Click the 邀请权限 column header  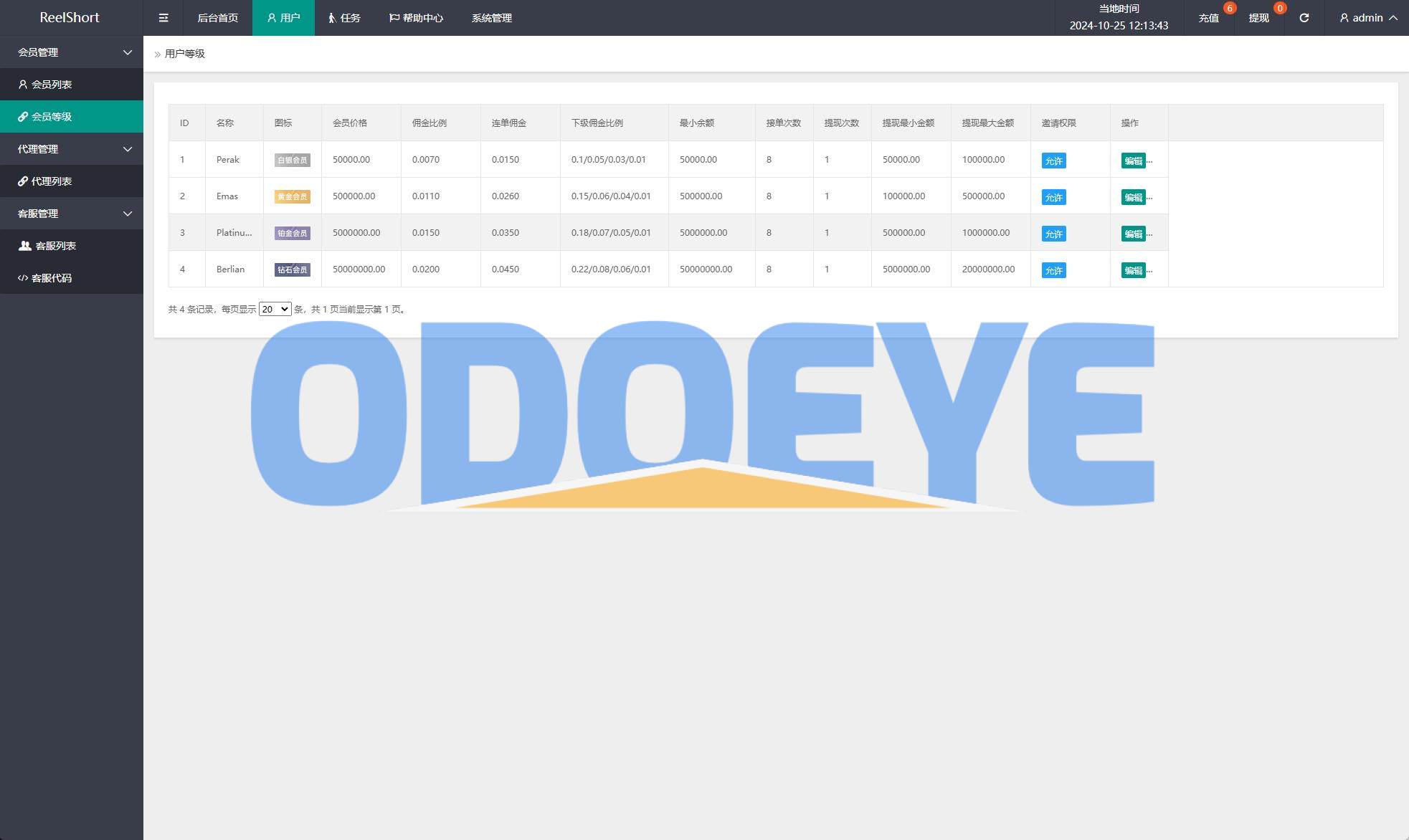[x=1071, y=123]
